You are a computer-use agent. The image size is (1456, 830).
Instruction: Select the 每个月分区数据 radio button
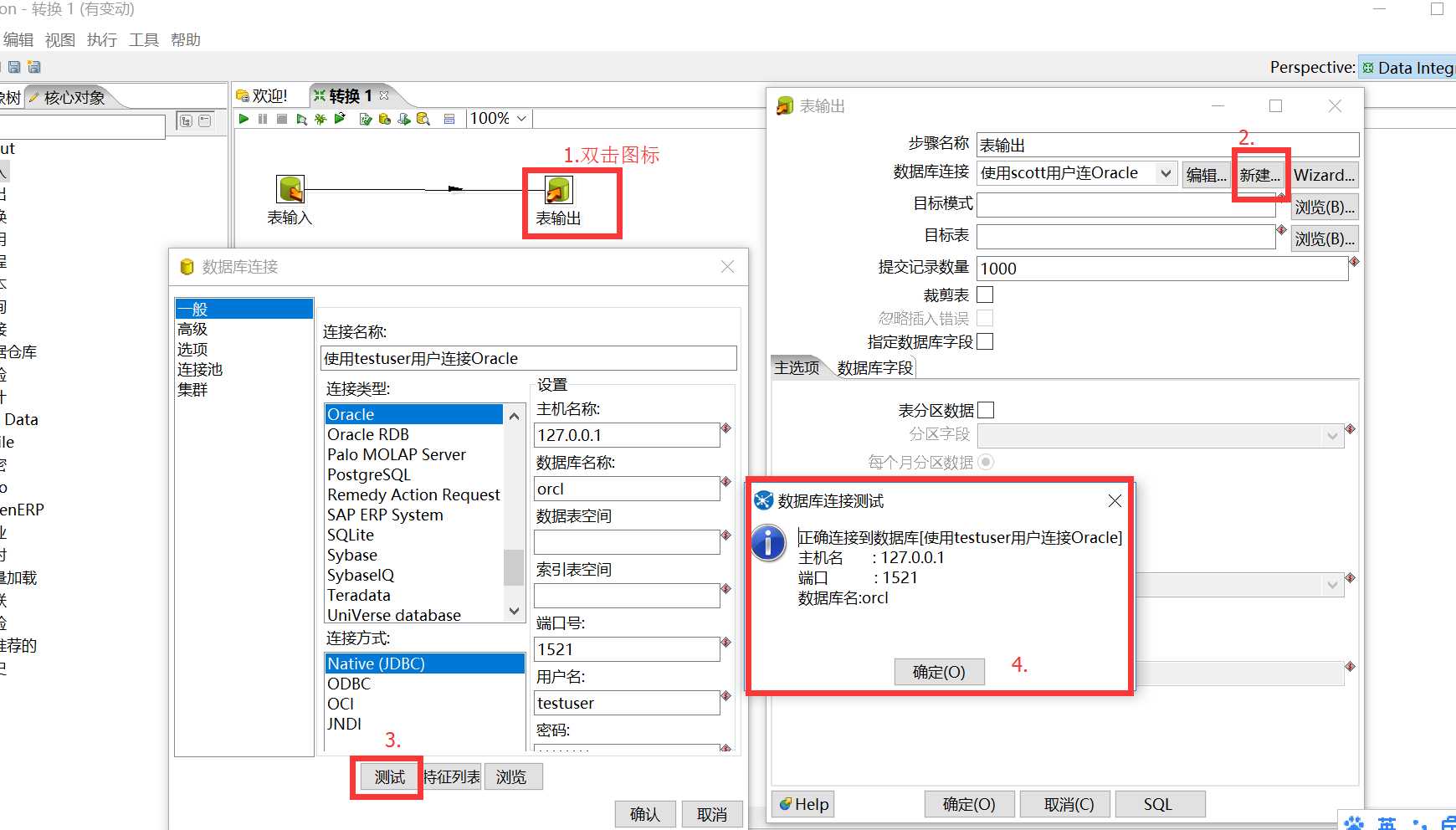[x=986, y=462]
